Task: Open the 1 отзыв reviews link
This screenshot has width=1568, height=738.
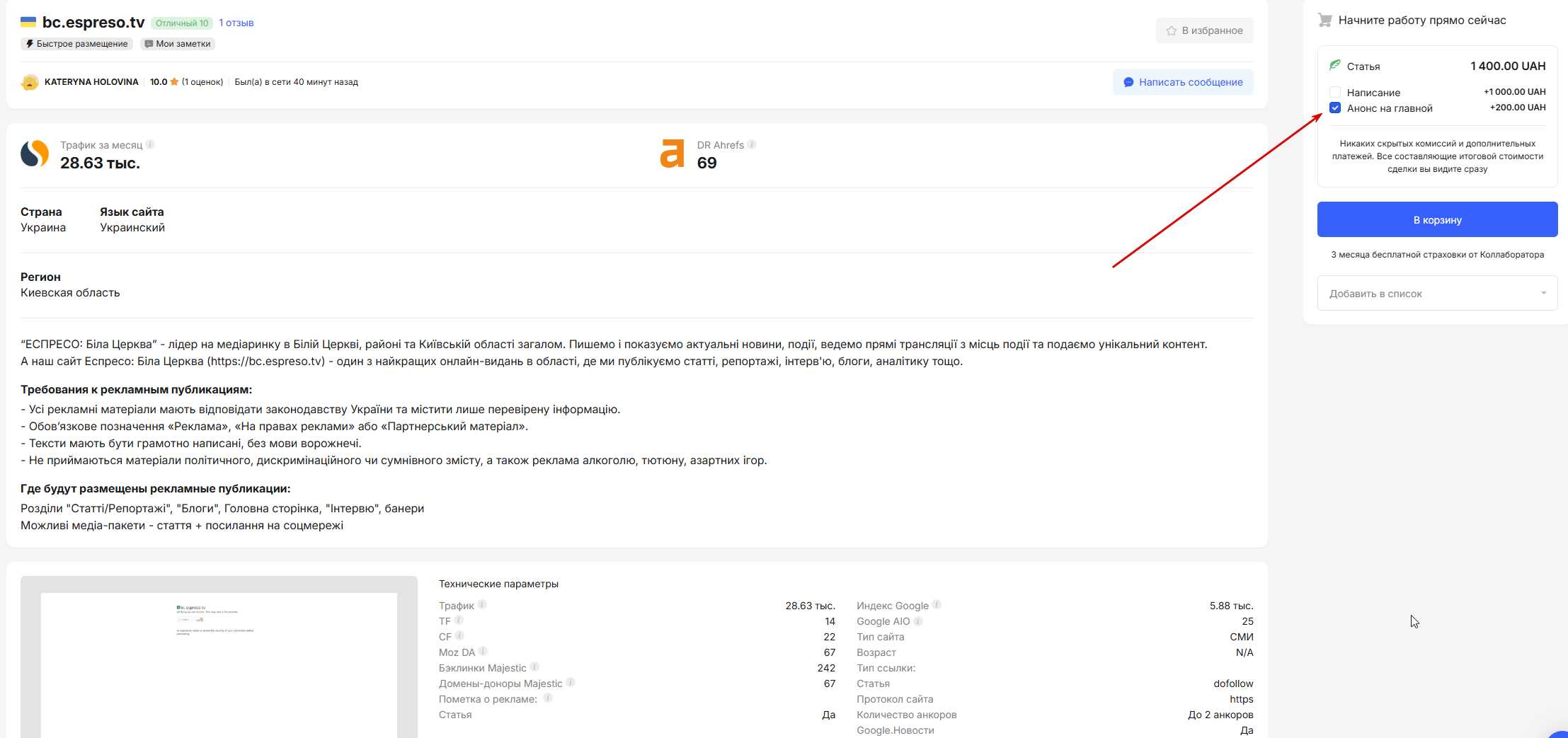Action: point(236,23)
